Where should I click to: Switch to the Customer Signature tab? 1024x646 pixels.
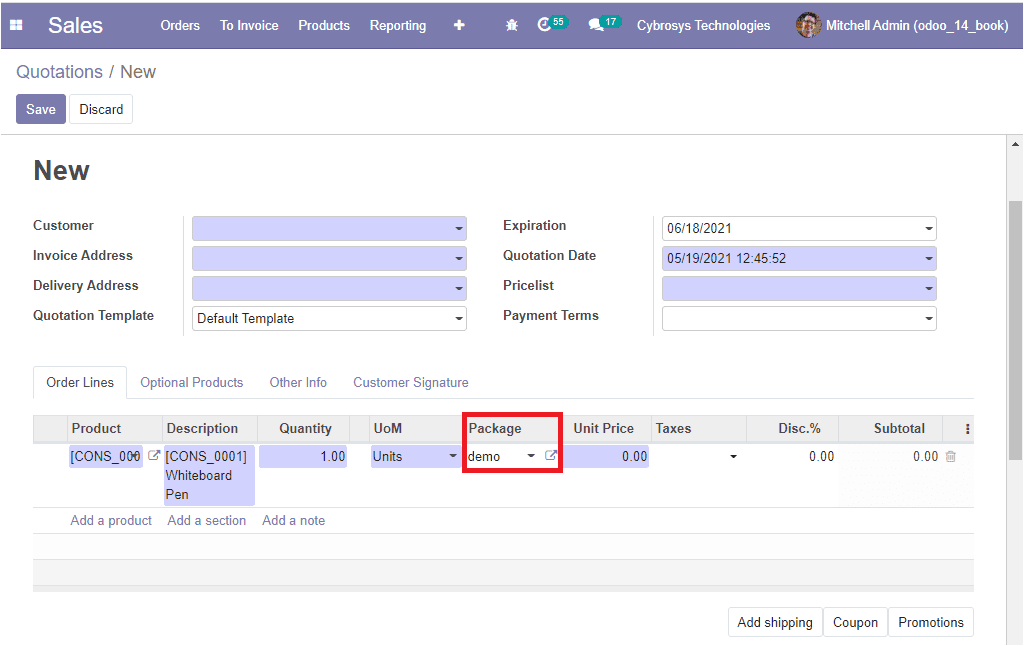pyautogui.click(x=411, y=382)
